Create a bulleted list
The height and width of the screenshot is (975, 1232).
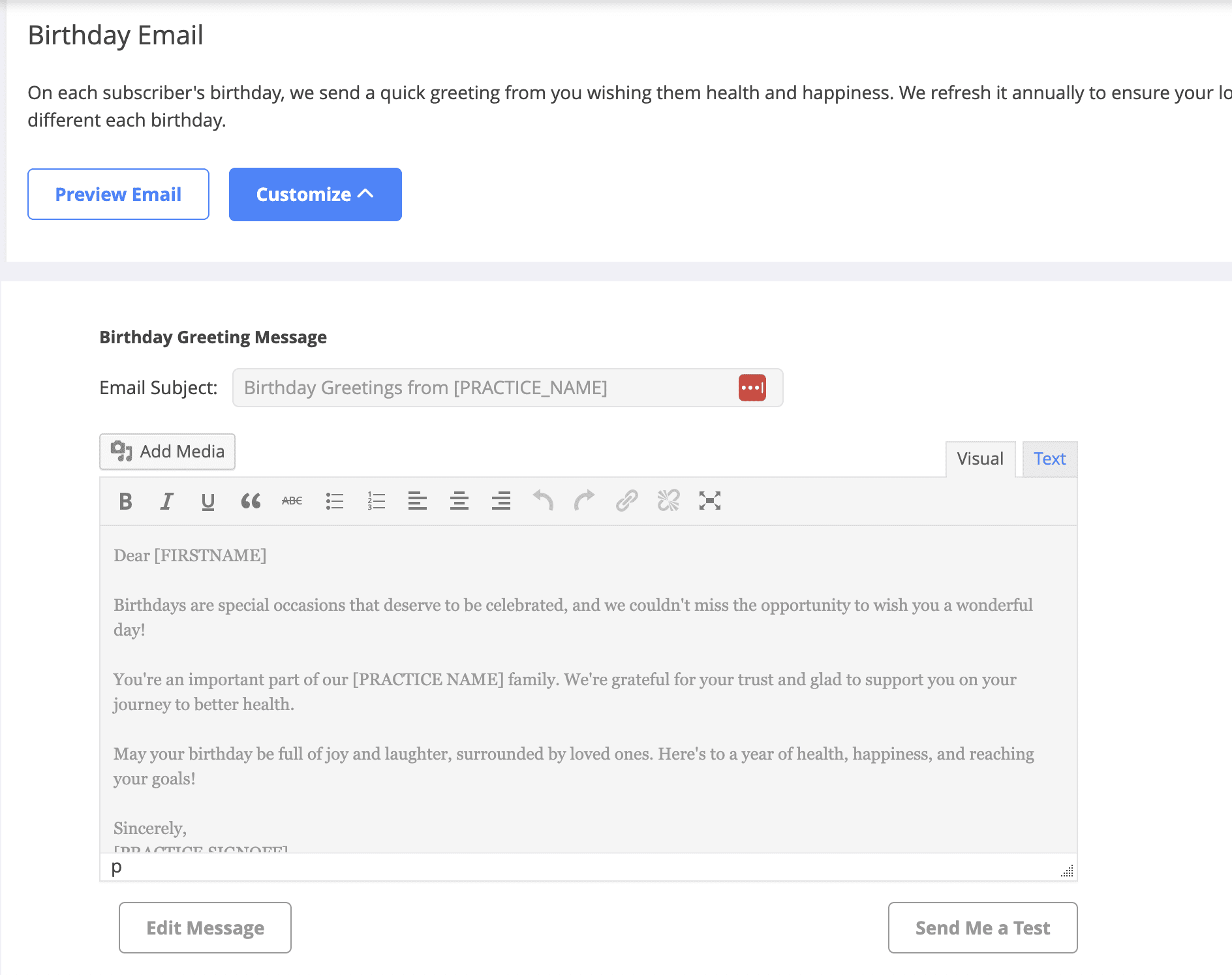click(x=334, y=501)
